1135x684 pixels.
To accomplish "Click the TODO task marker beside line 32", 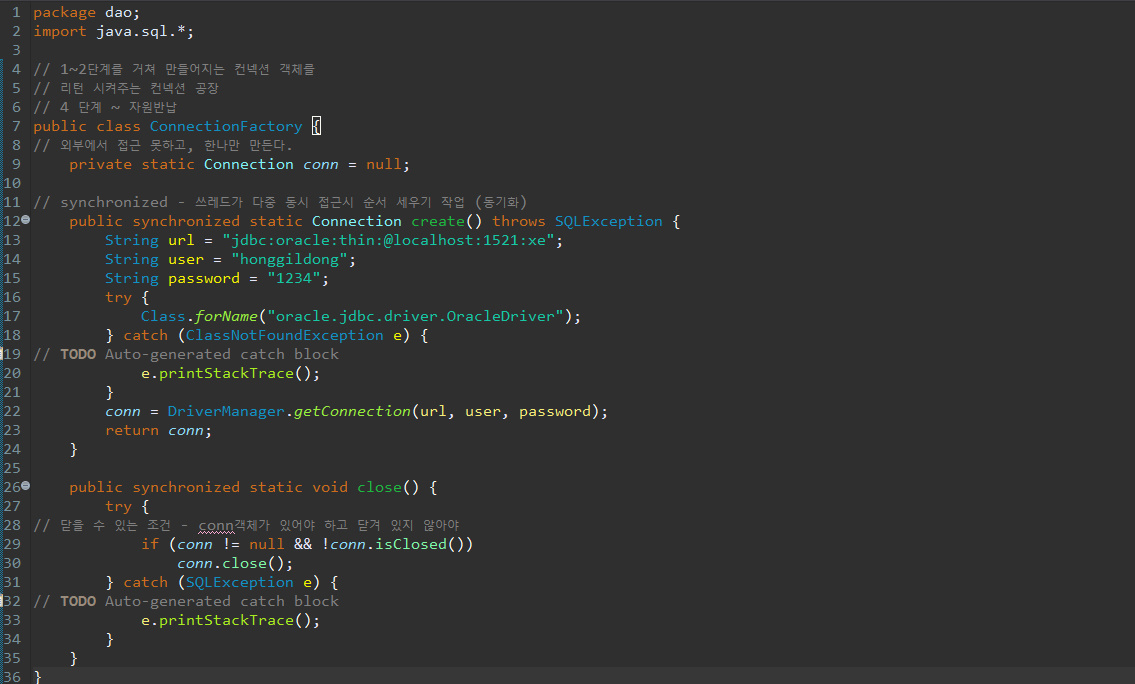I will click(1, 601).
